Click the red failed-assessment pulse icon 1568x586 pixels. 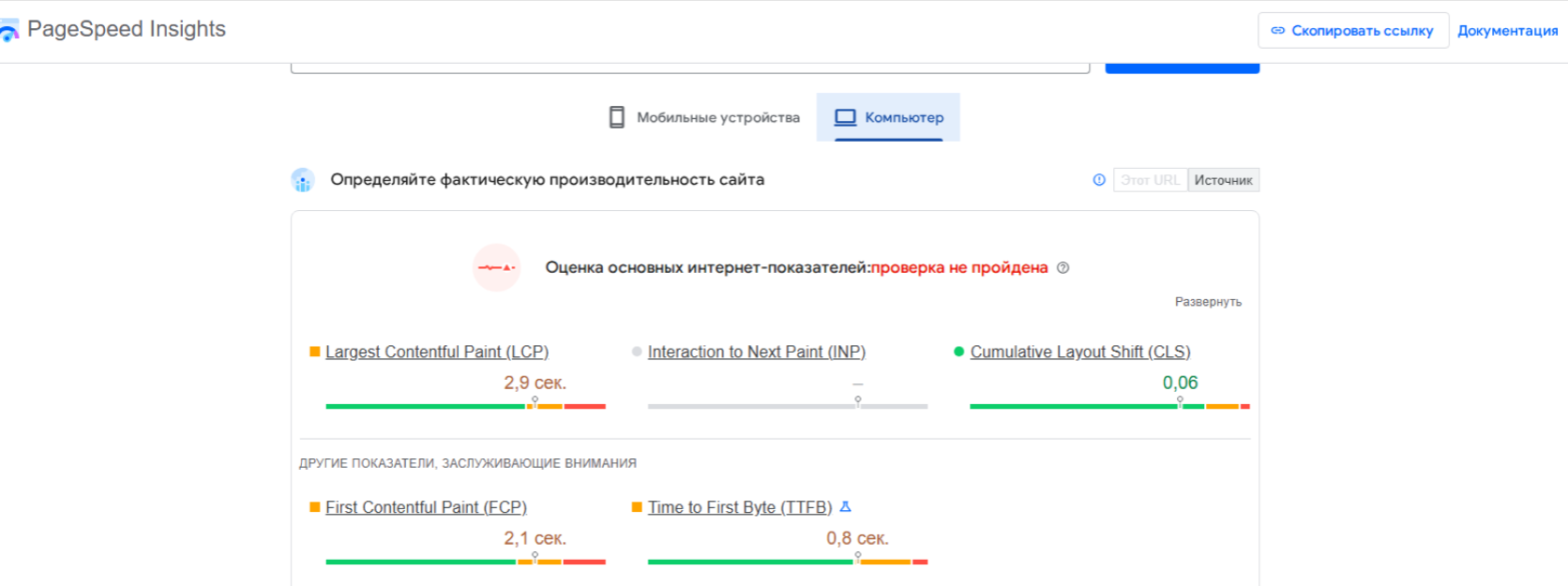496,268
